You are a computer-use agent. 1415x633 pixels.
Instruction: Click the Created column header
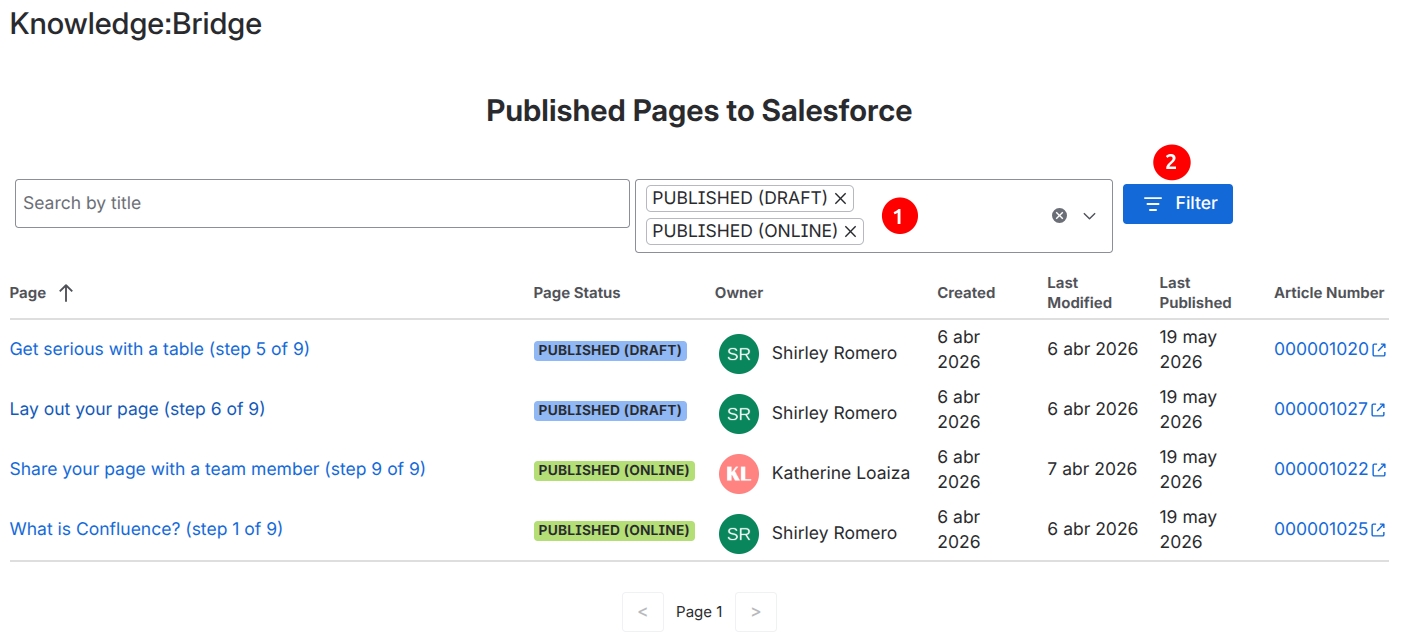point(966,293)
